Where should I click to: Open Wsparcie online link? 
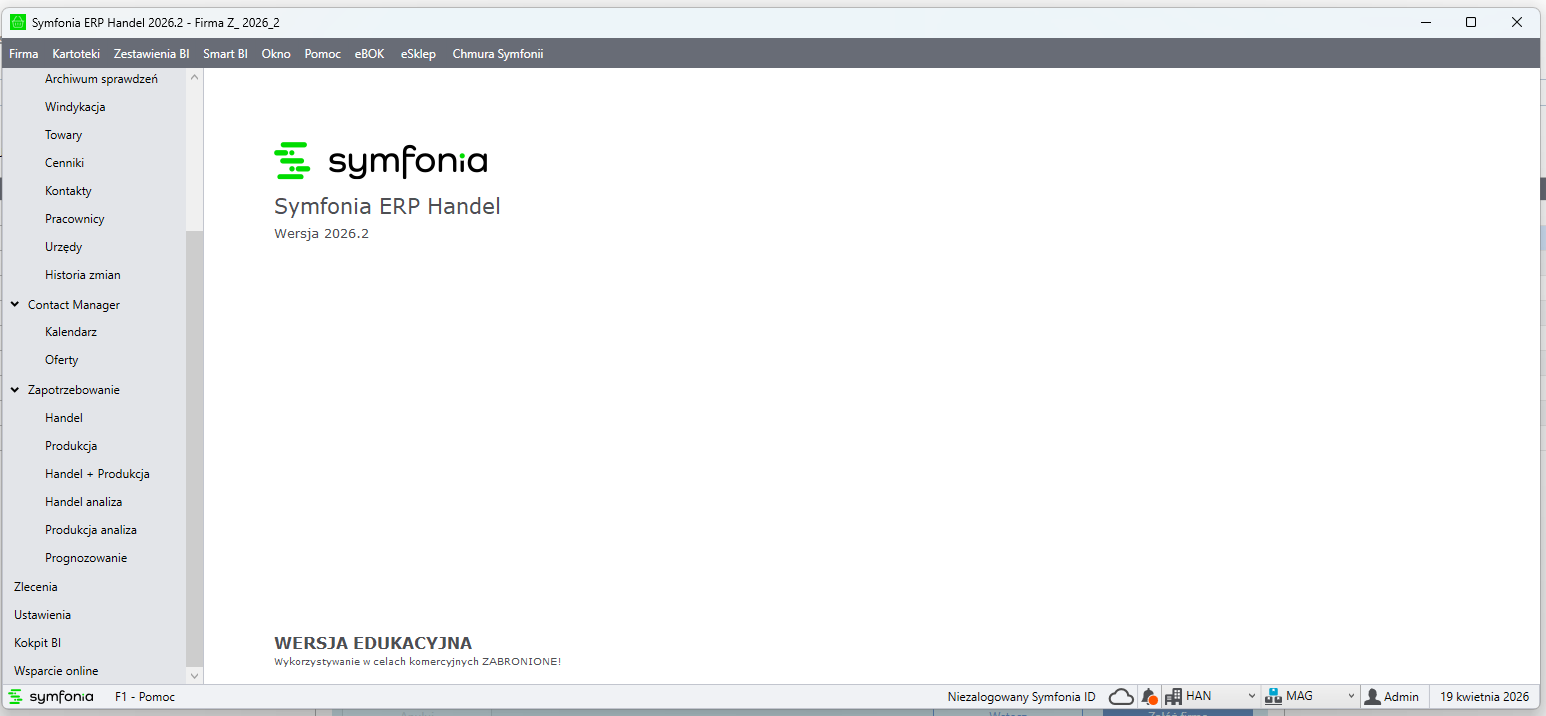[x=56, y=671]
